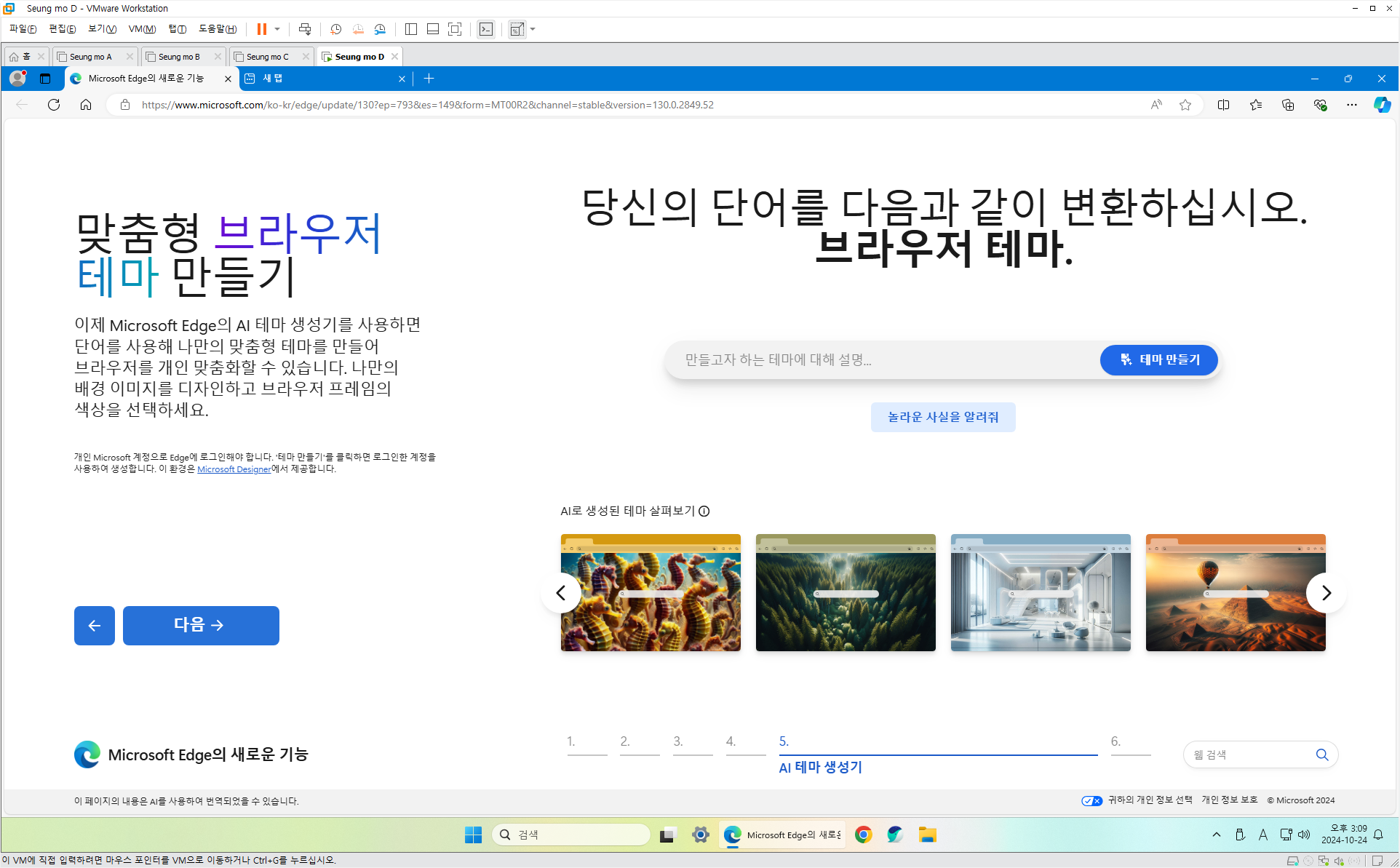
Task: Open Edge browser essentials
Action: coord(1320,105)
